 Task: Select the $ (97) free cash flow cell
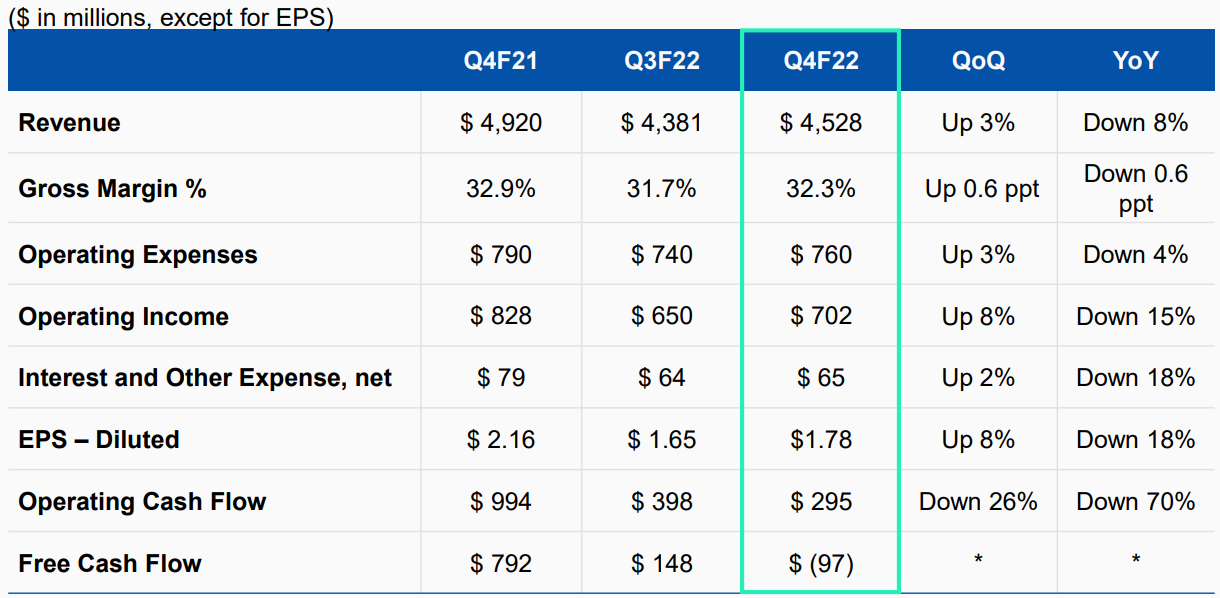click(821, 564)
